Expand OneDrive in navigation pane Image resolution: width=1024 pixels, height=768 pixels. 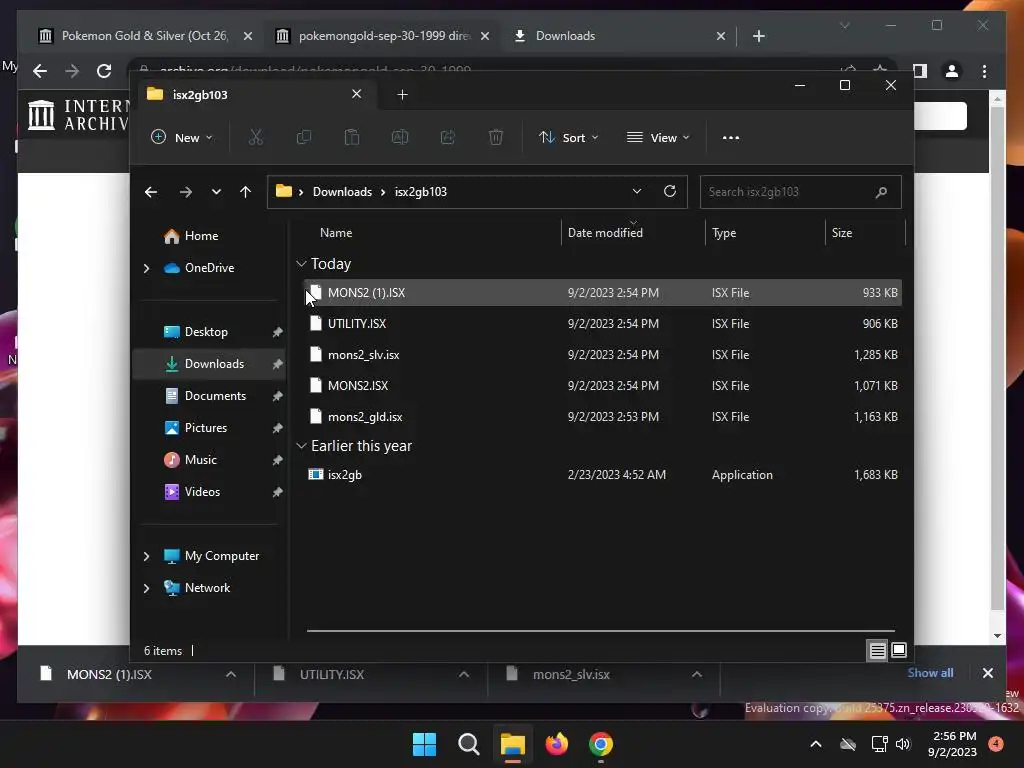coord(147,268)
